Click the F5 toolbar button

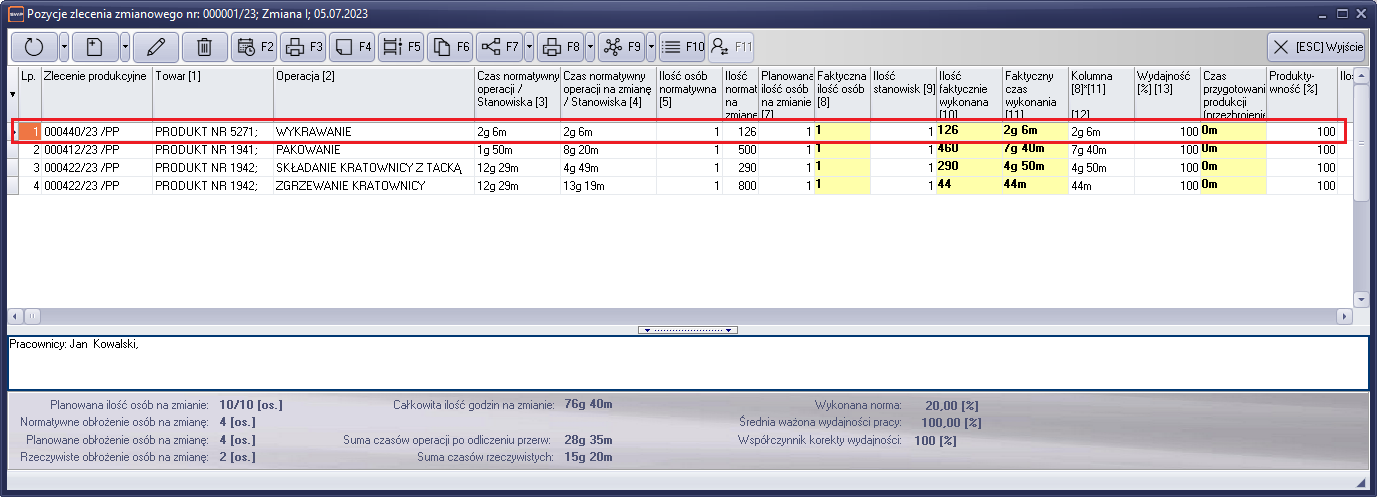coord(401,47)
